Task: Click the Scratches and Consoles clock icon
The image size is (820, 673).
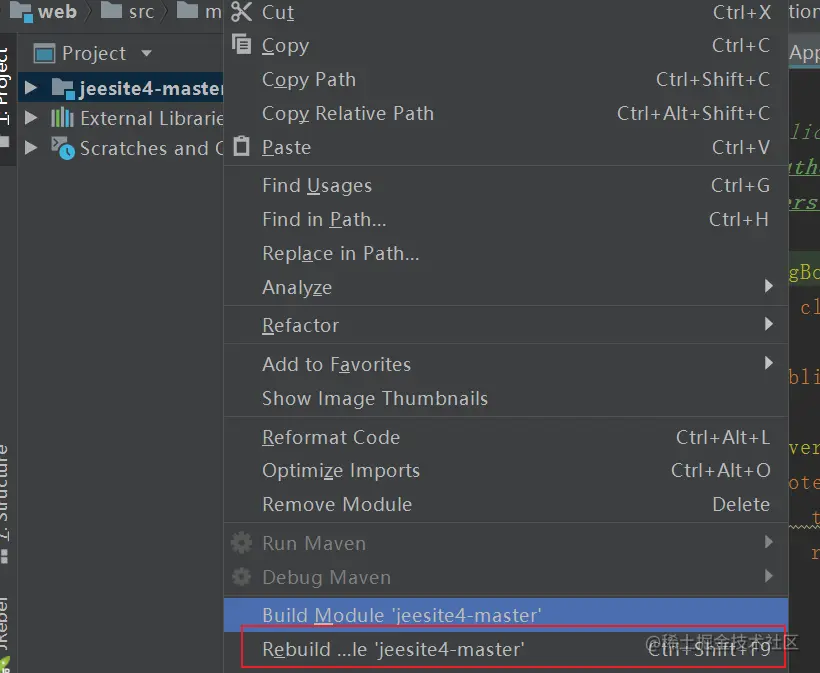Action: point(63,148)
